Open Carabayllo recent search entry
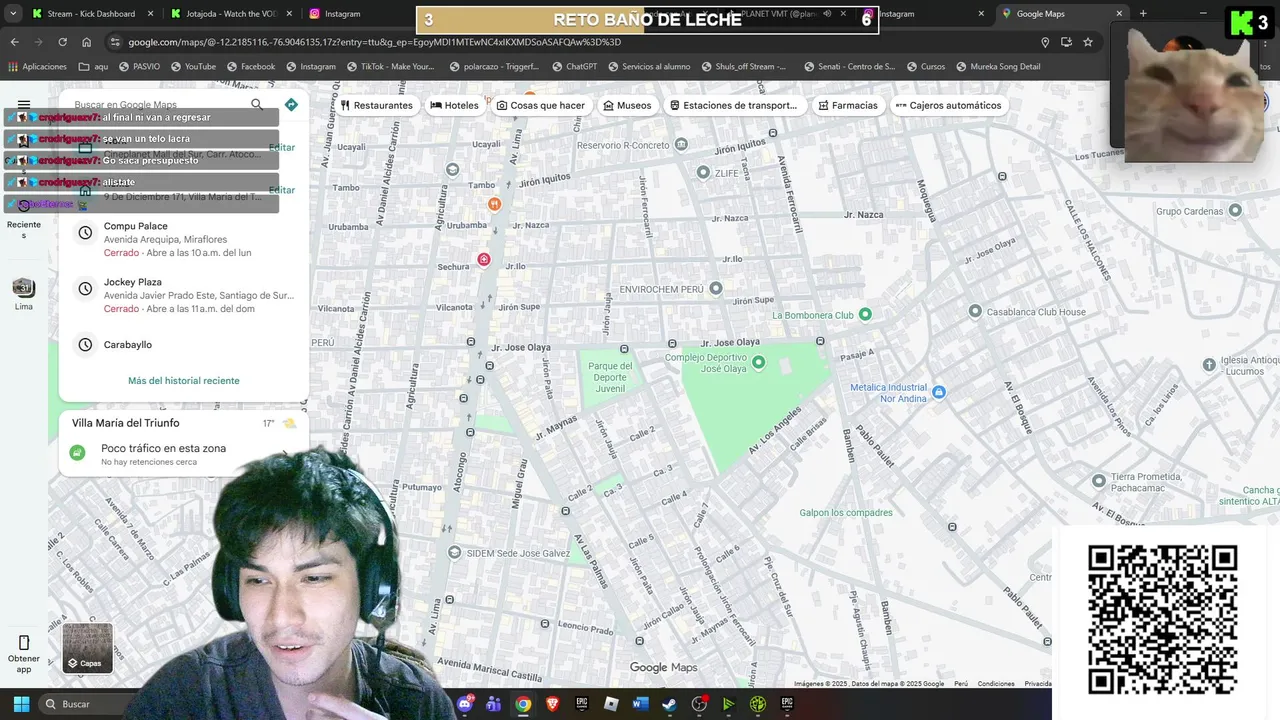The width and height of the screenshot is (1280, 720). pos(184,345)
